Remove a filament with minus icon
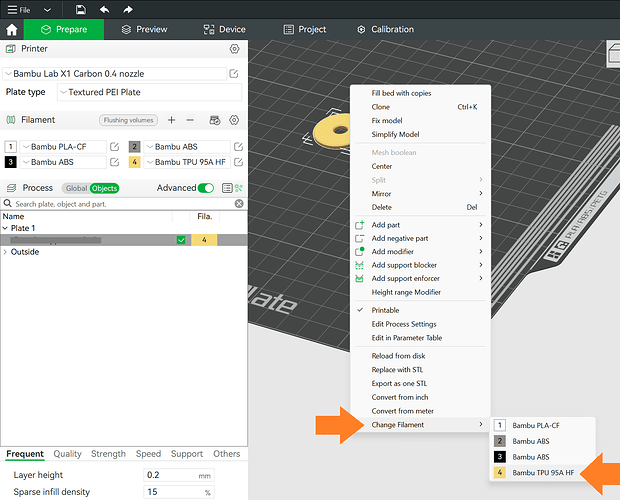 point(190,120)
